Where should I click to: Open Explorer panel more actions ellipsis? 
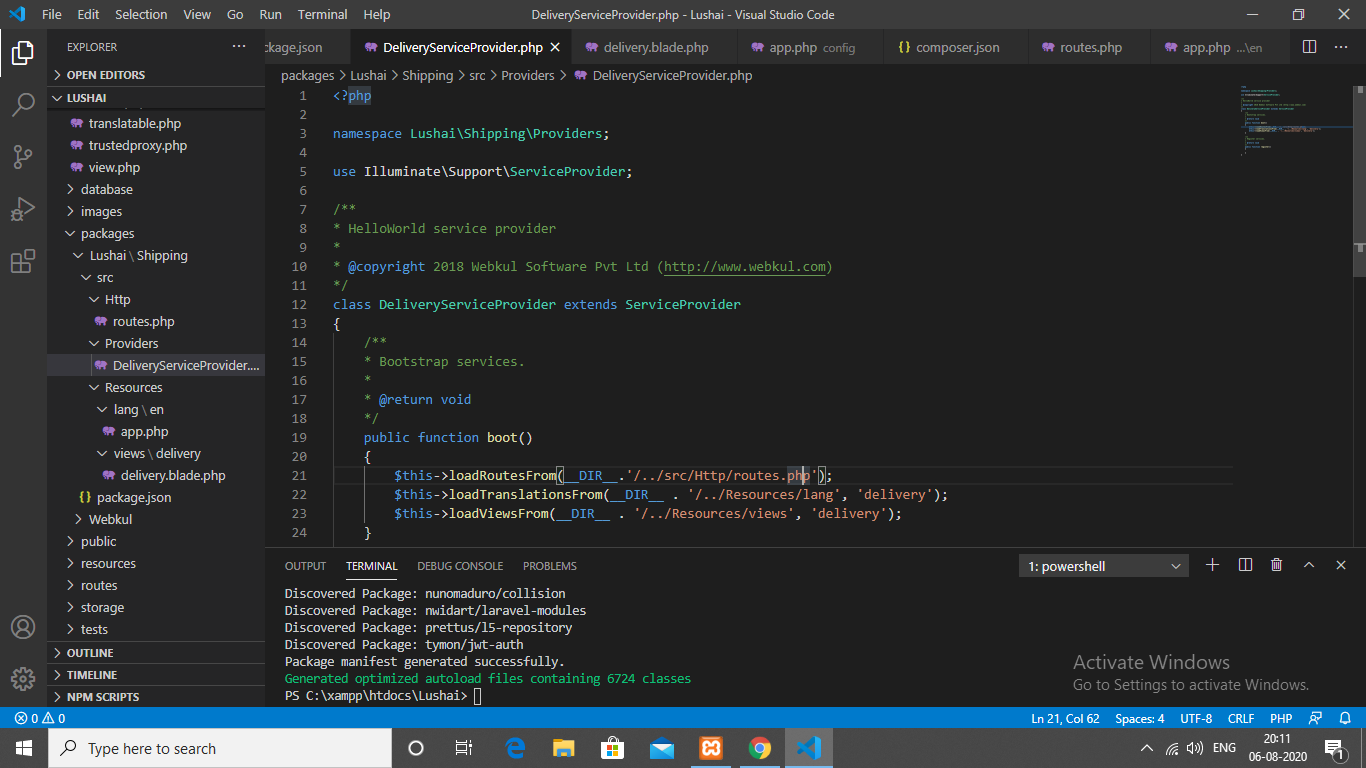(238, 47)
